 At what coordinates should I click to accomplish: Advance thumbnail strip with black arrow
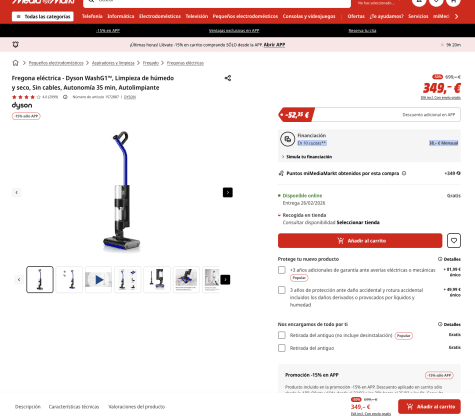(x=225, y=280)
